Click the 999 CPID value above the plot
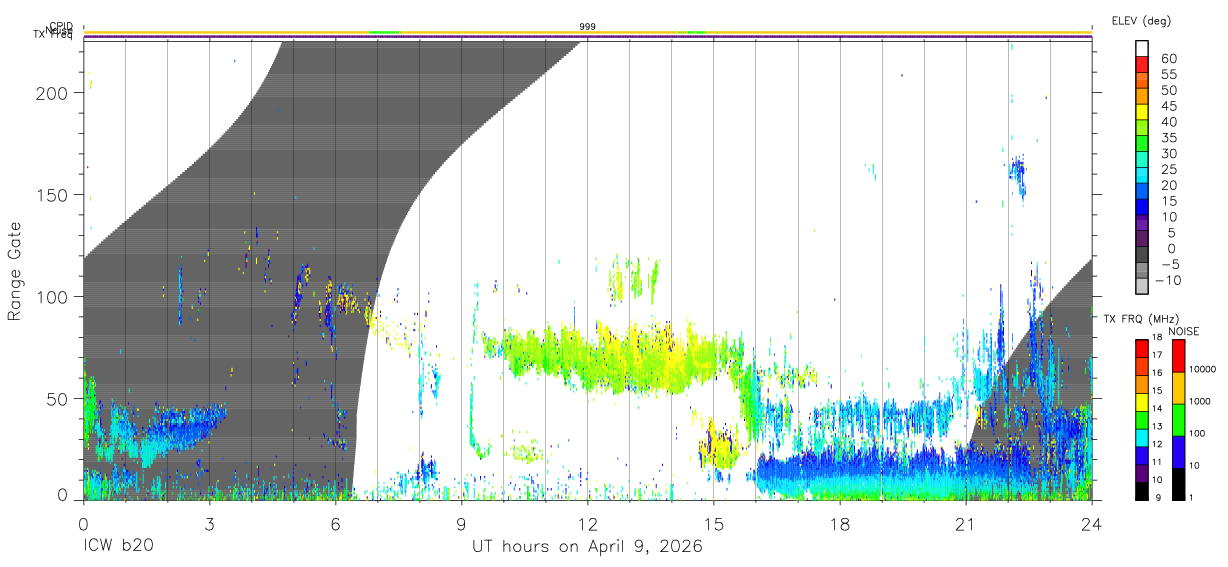This screenshot has height=567, width=1228. point(588,26)
